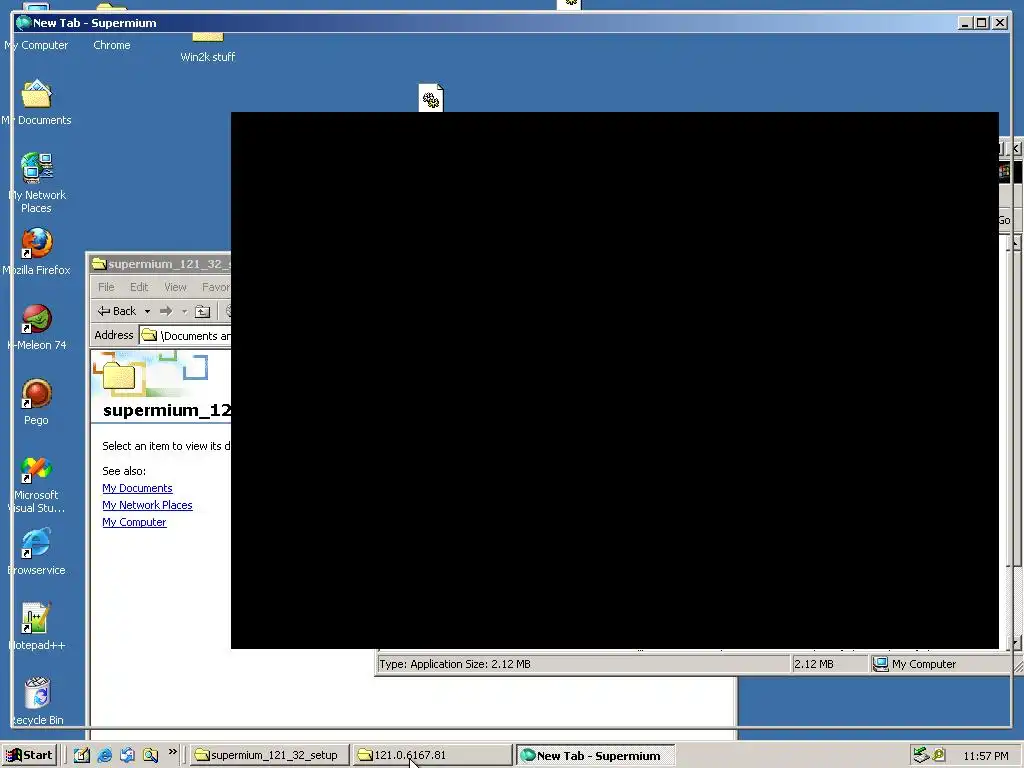Viewport: 1024px width, 768px height.
Task: Select the gear file icon on the desktop
Action: tap(431, 97)
